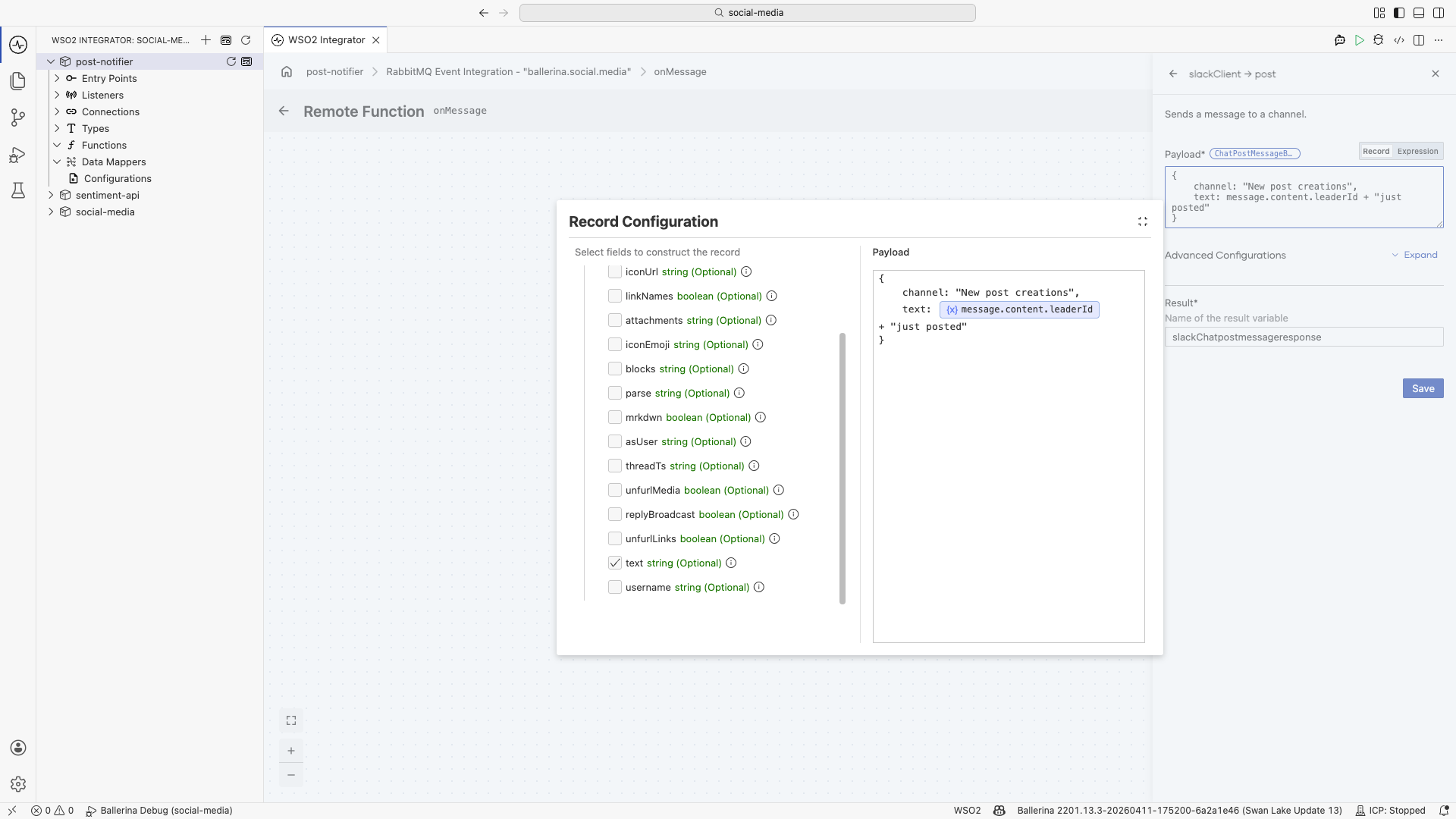Click fit-to-screen icon on canvas
The height and width of the screenshot is (819, 1456).
(291, 720)
